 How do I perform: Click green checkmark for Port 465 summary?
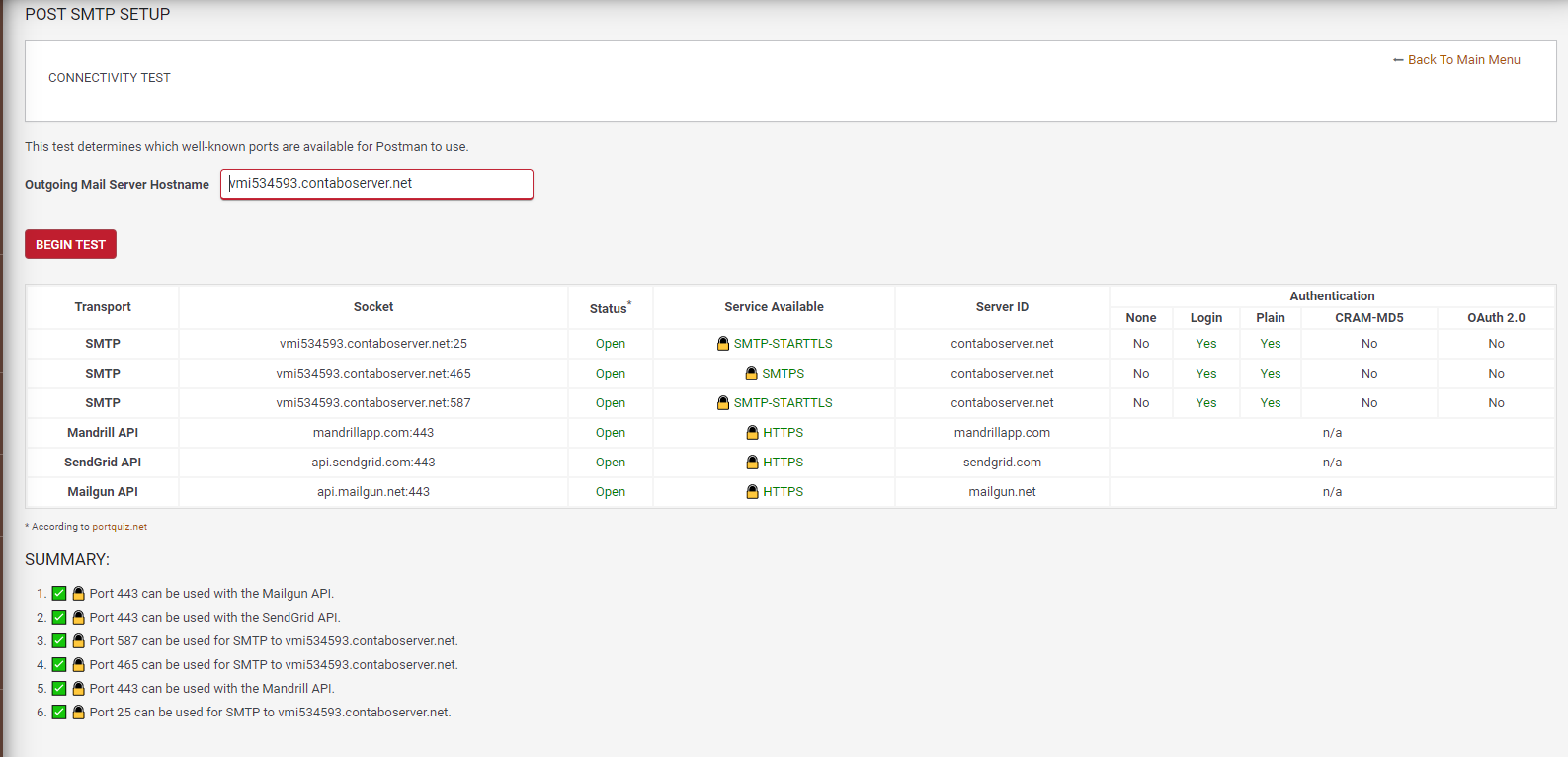[59, 665]
